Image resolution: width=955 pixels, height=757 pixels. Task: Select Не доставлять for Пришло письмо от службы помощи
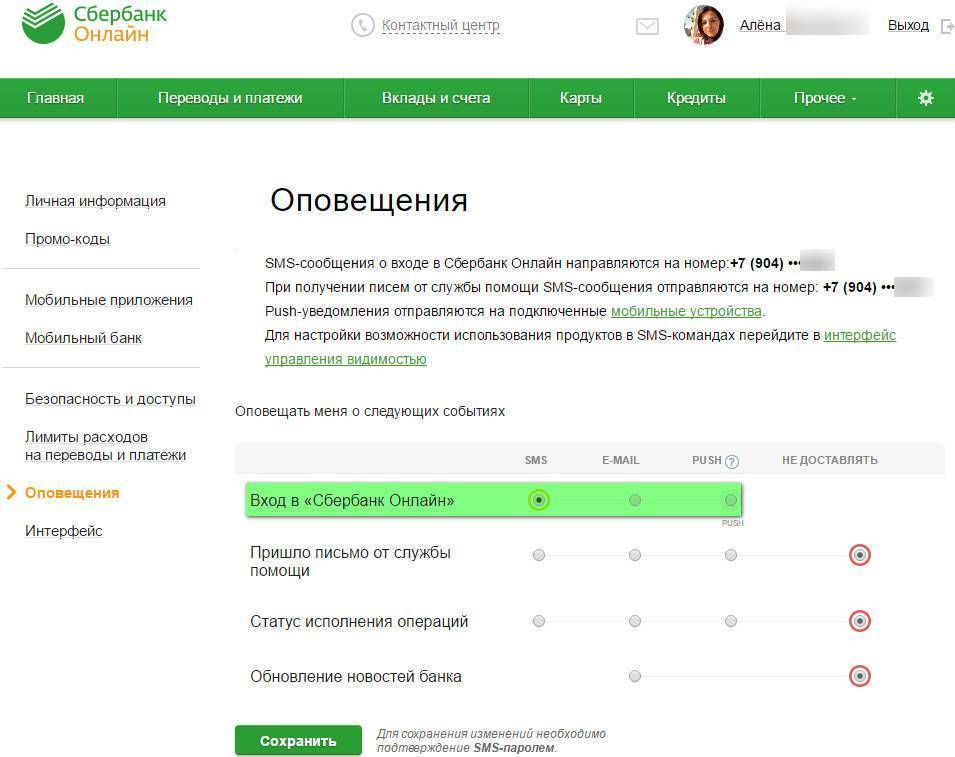pyautogui.click(x=859, y=555)
